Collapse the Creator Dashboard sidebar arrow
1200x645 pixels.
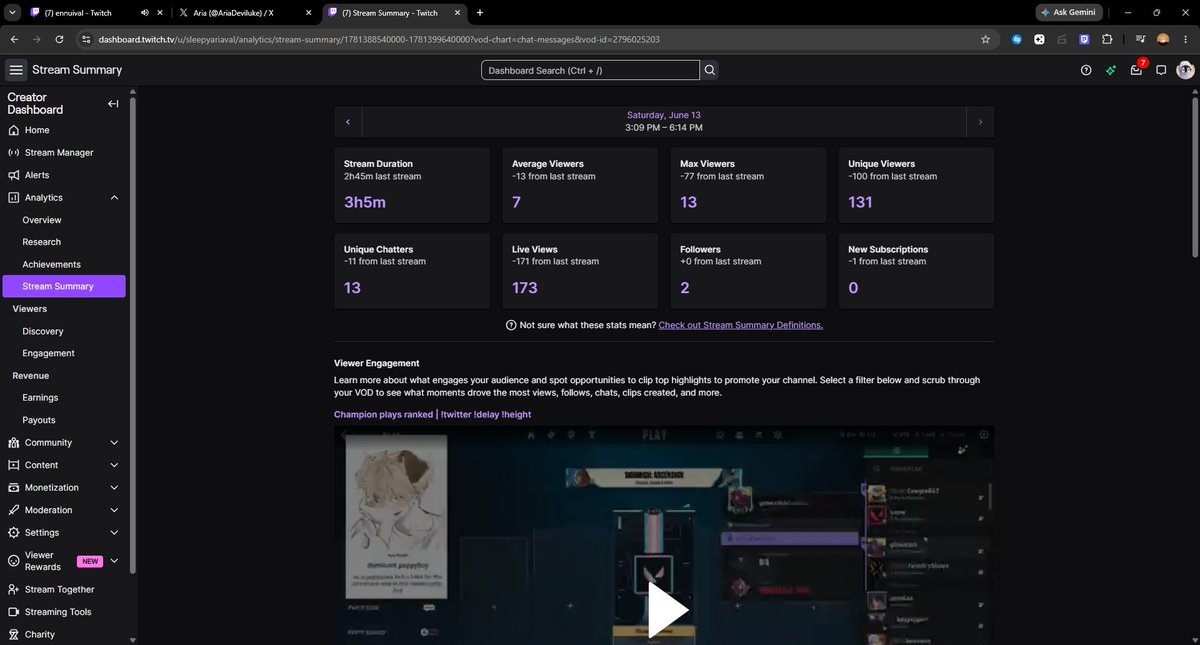point(113,104)
